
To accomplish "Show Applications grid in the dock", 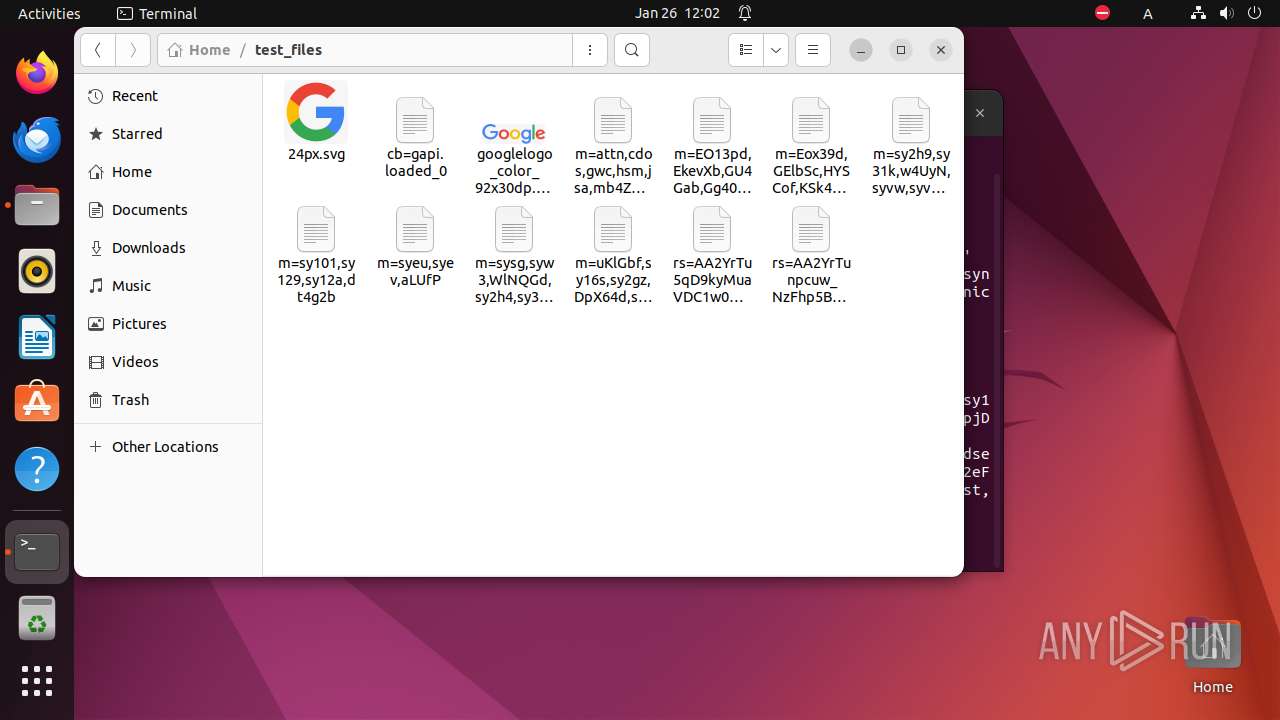I will click(37, 681).
